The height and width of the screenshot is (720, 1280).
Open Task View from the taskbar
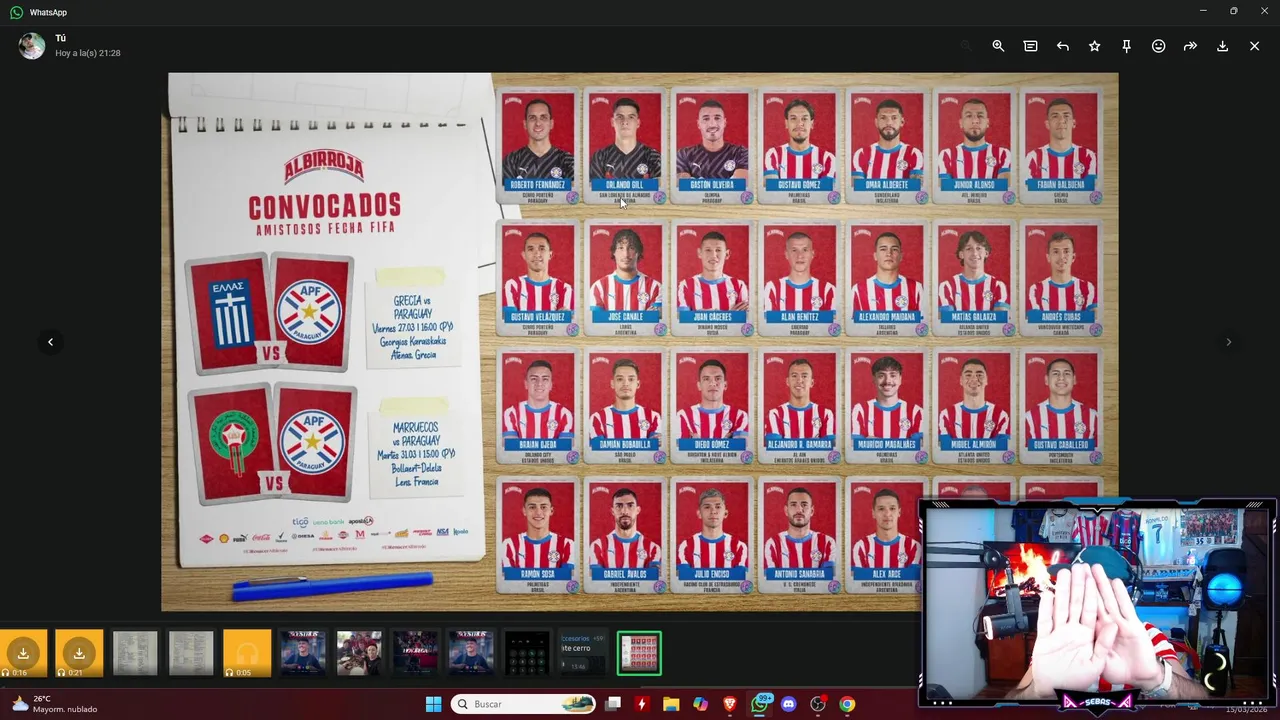coord(613,704)
